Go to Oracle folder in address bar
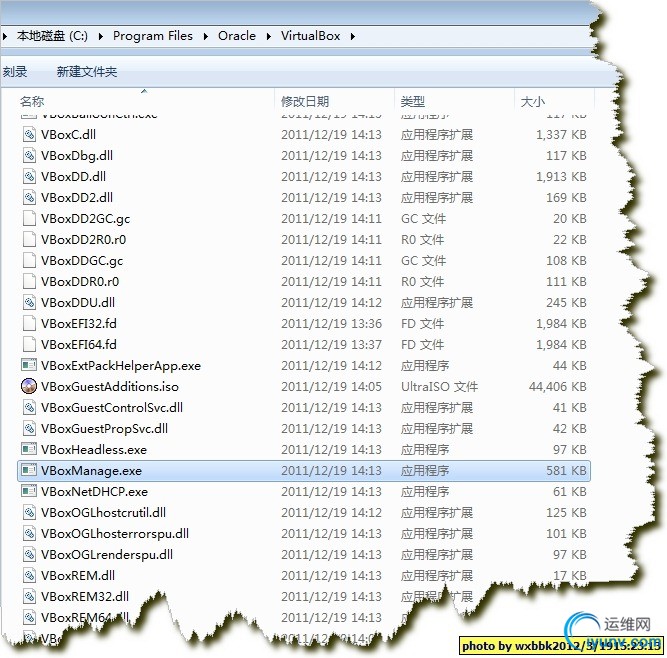This screenshot has width=667, height=658. click(237, 36)
